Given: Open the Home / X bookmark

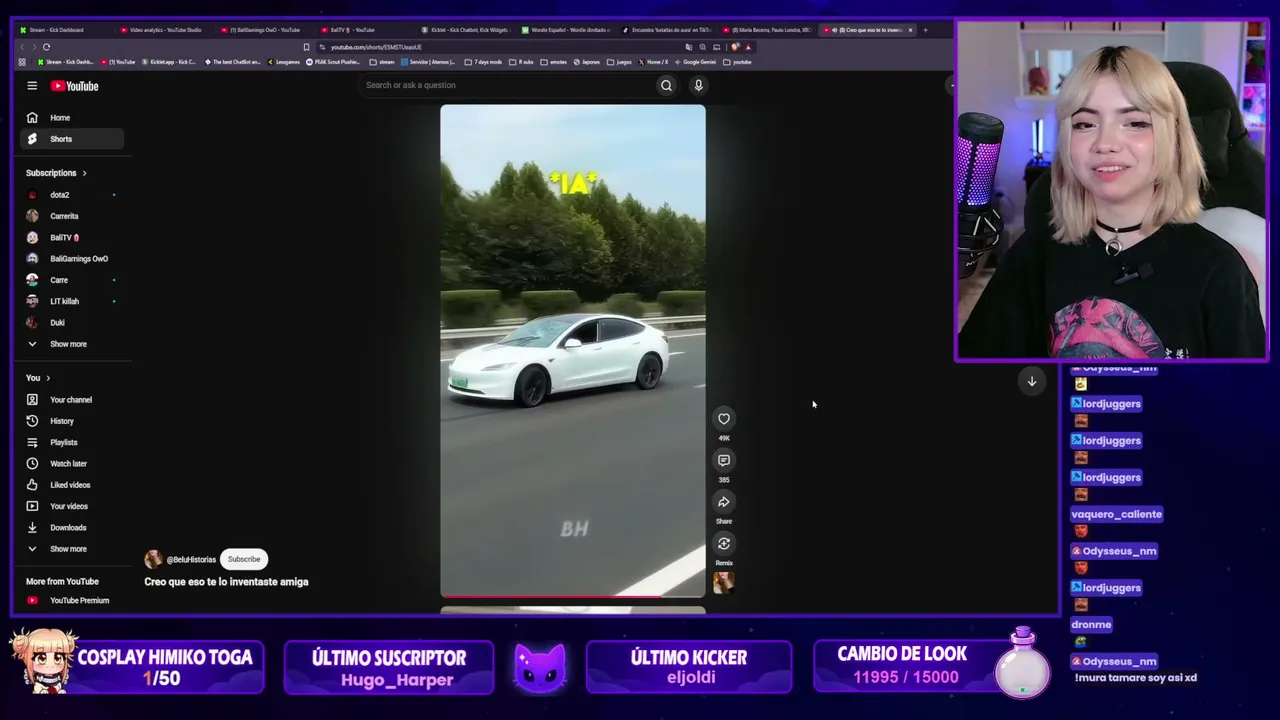Looking at the screenshot, I should pos(653,62).
